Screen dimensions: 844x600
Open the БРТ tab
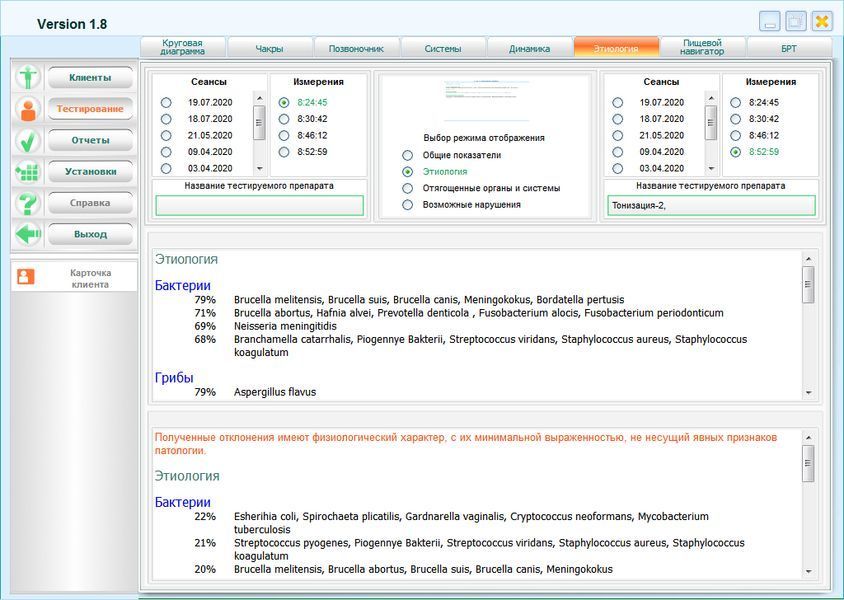tap(789, 47)
